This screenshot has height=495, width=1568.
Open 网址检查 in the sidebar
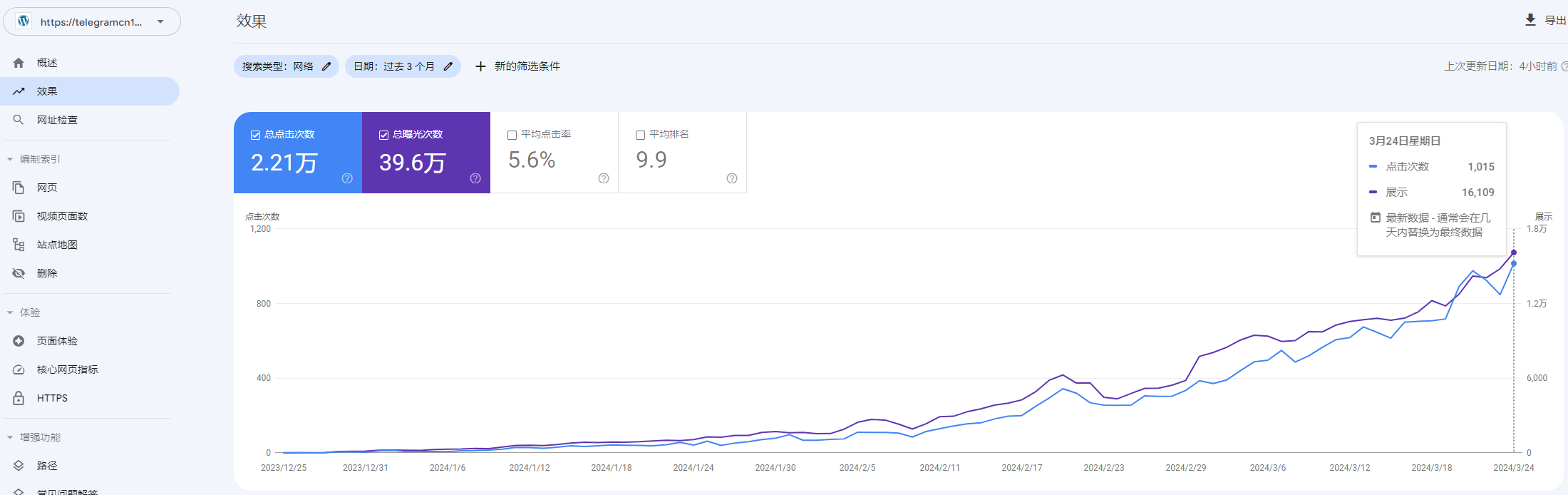(x=57, y=120)
